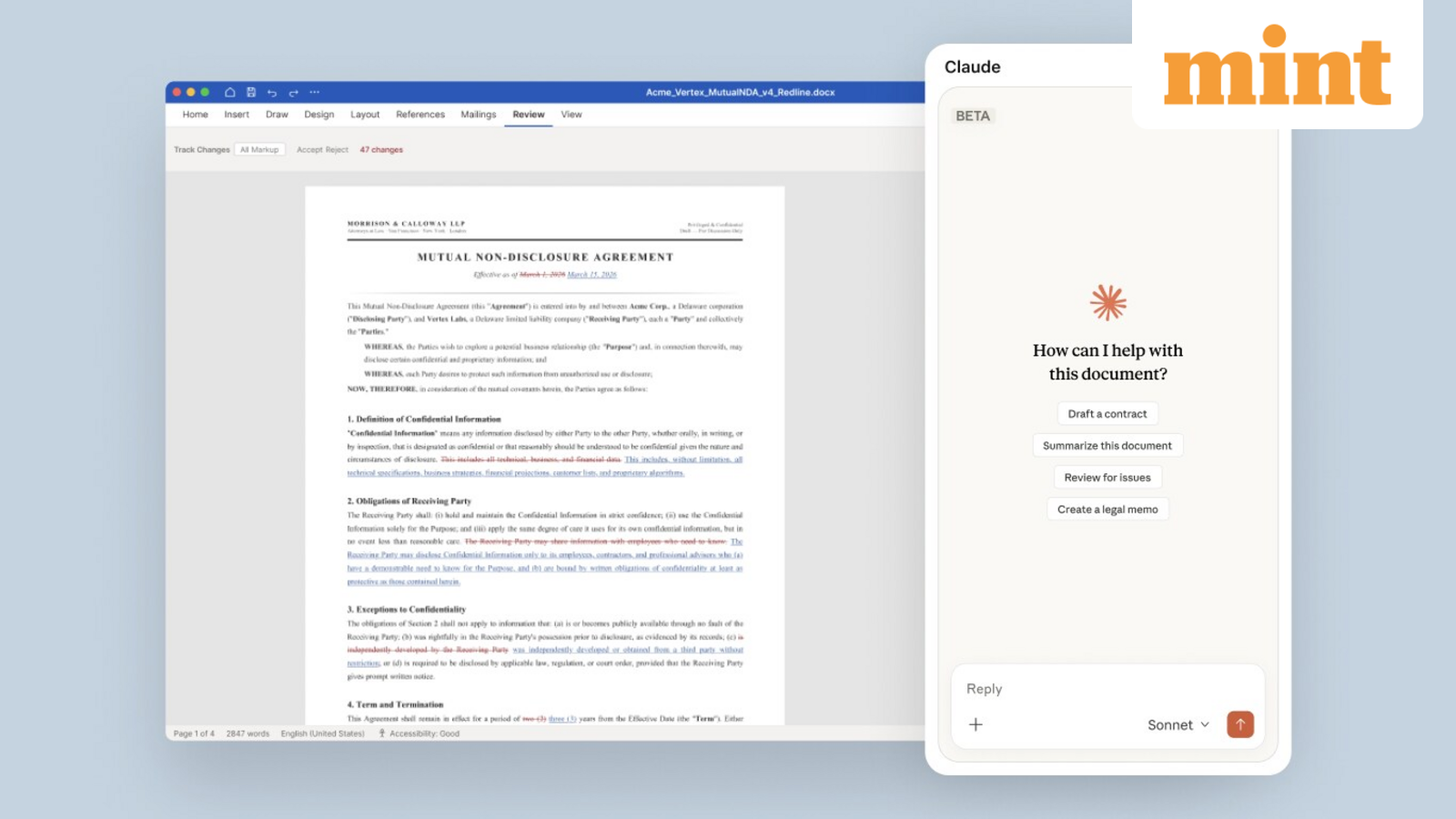Open the Home view icon in the title bar

(x=229, y=92)
